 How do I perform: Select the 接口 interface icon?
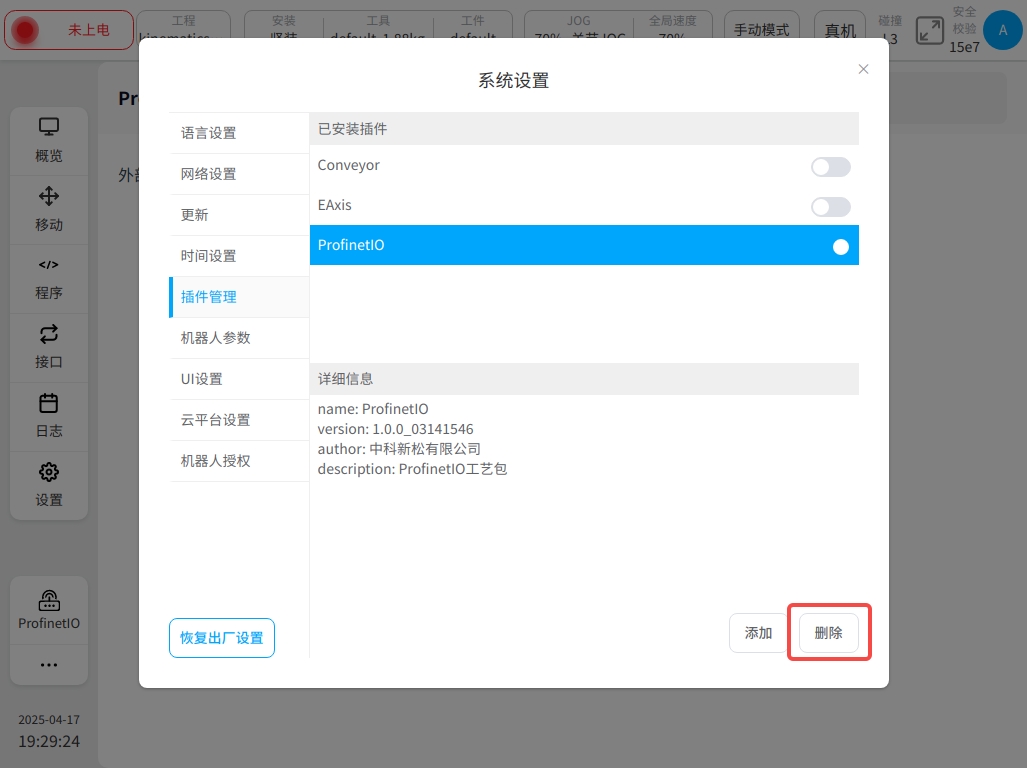pos(49,334)
